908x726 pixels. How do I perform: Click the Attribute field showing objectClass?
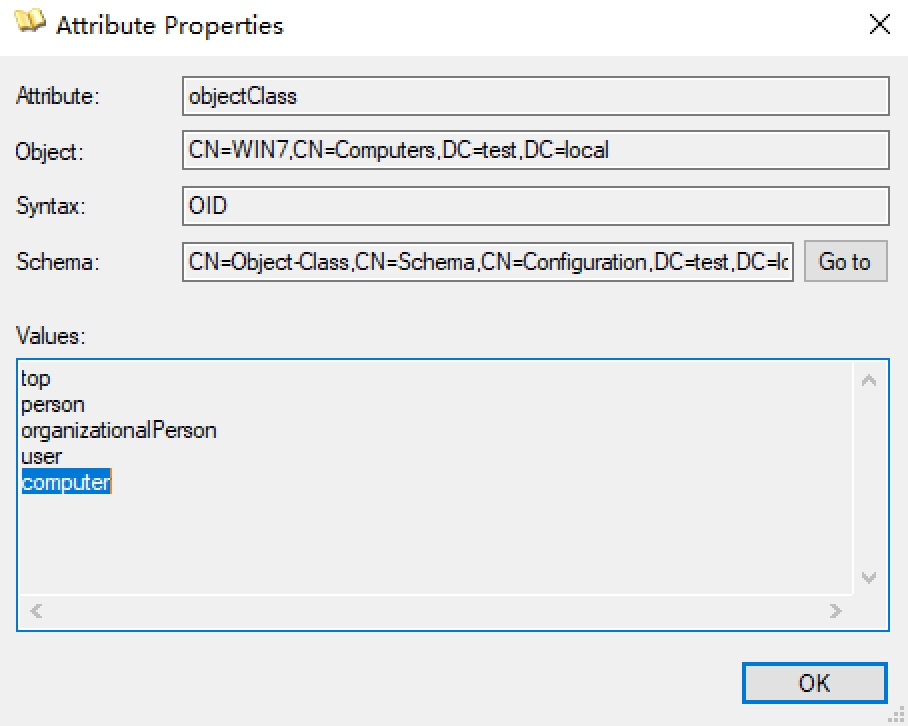point(535,97)
